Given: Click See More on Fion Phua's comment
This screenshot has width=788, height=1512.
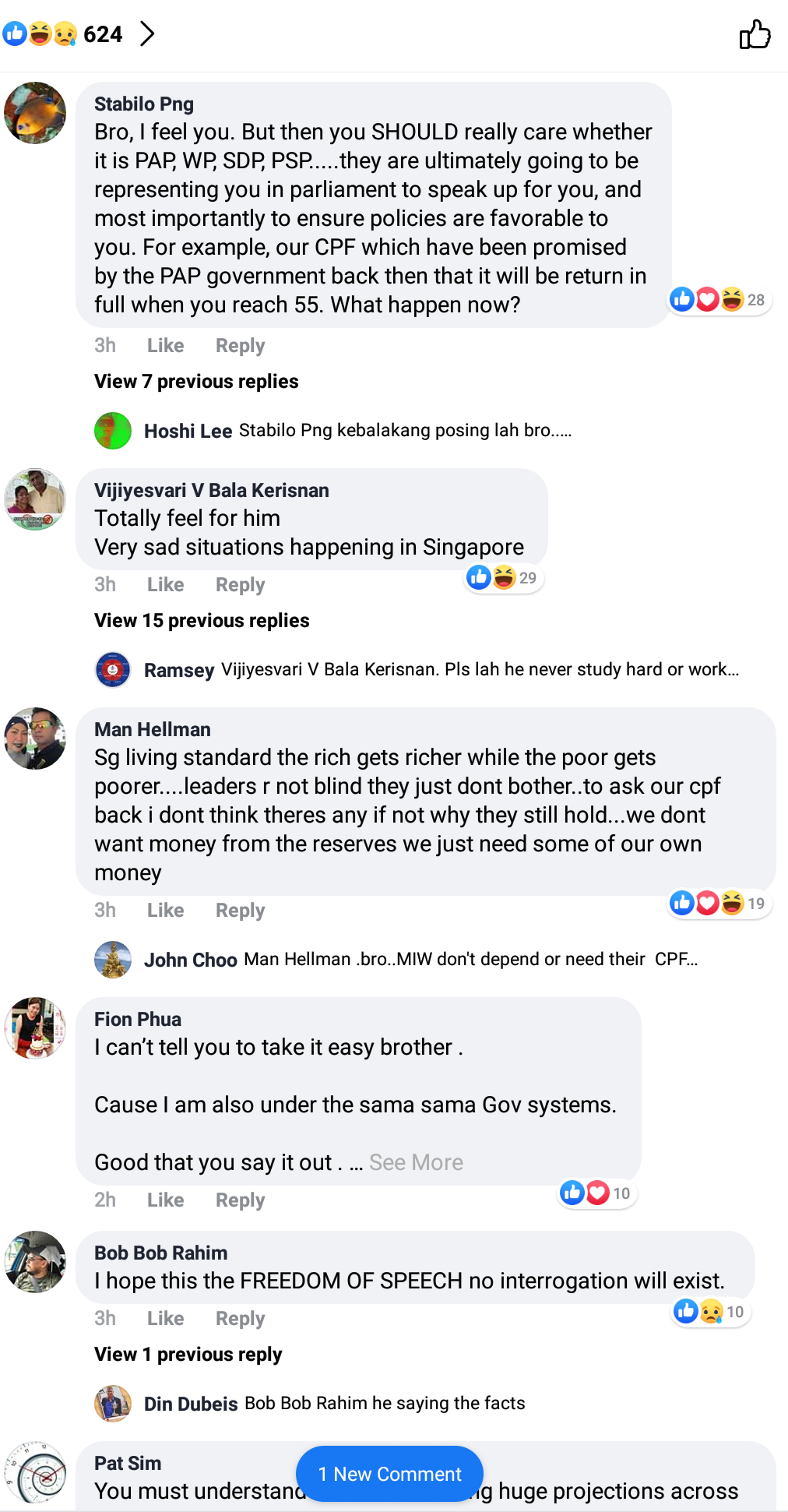Looking at the screenshot, I should point(416,1163).
